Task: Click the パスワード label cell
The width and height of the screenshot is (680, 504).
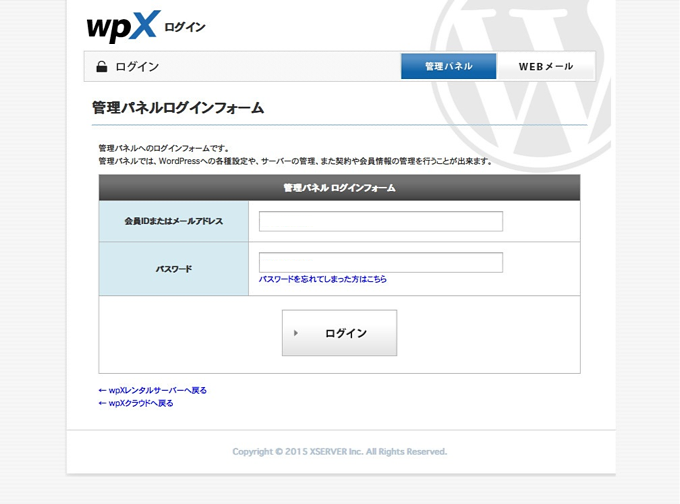Action: pos(173,269)
